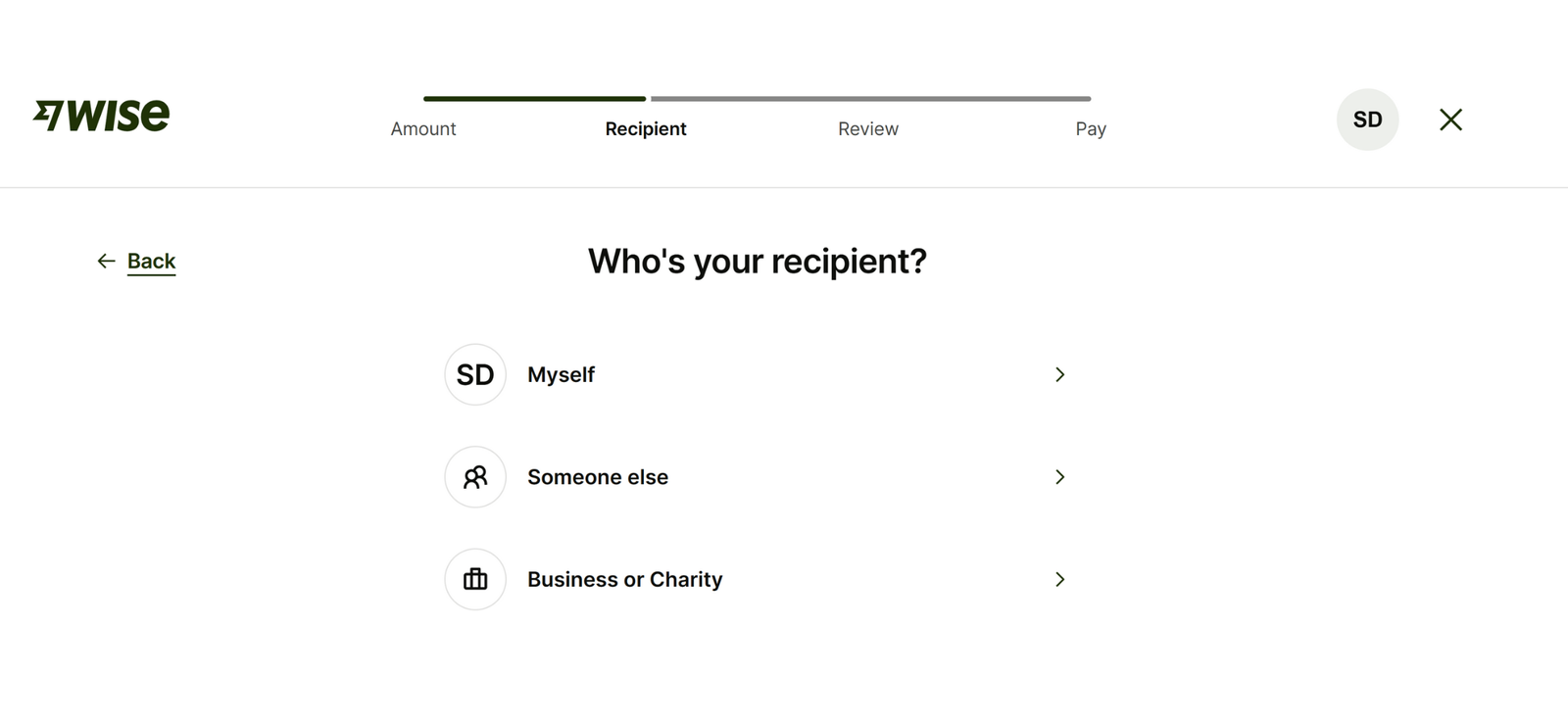Click the grey remaining progress bar

(x=870, y=99)
